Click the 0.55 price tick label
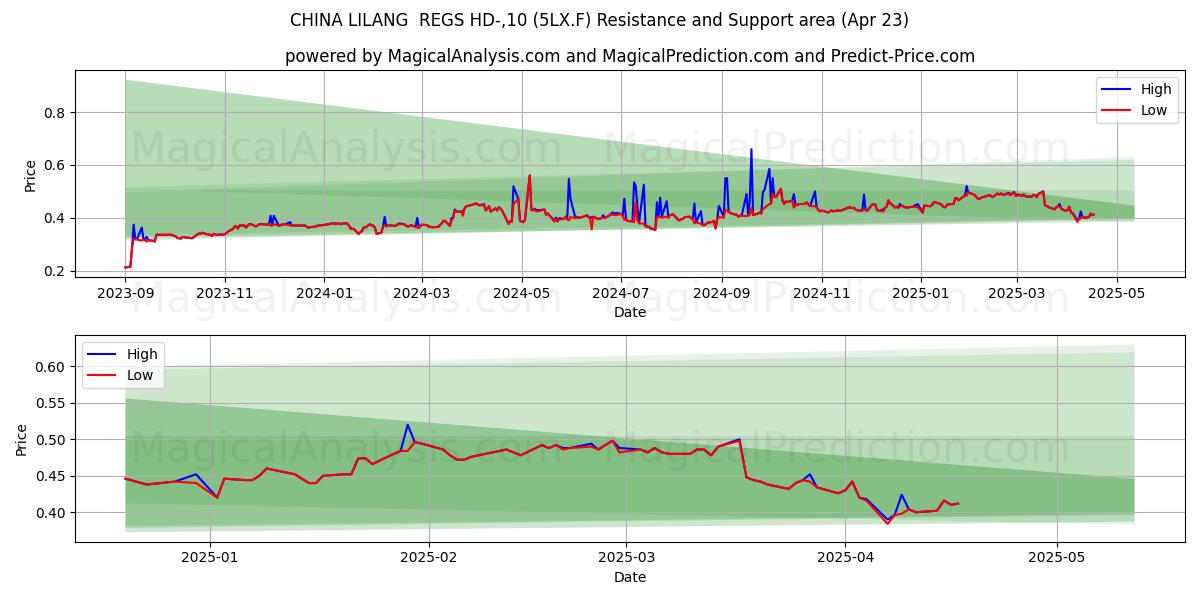Image resolution: width=1200 pixels, height=600 pixels. (53, 404)
